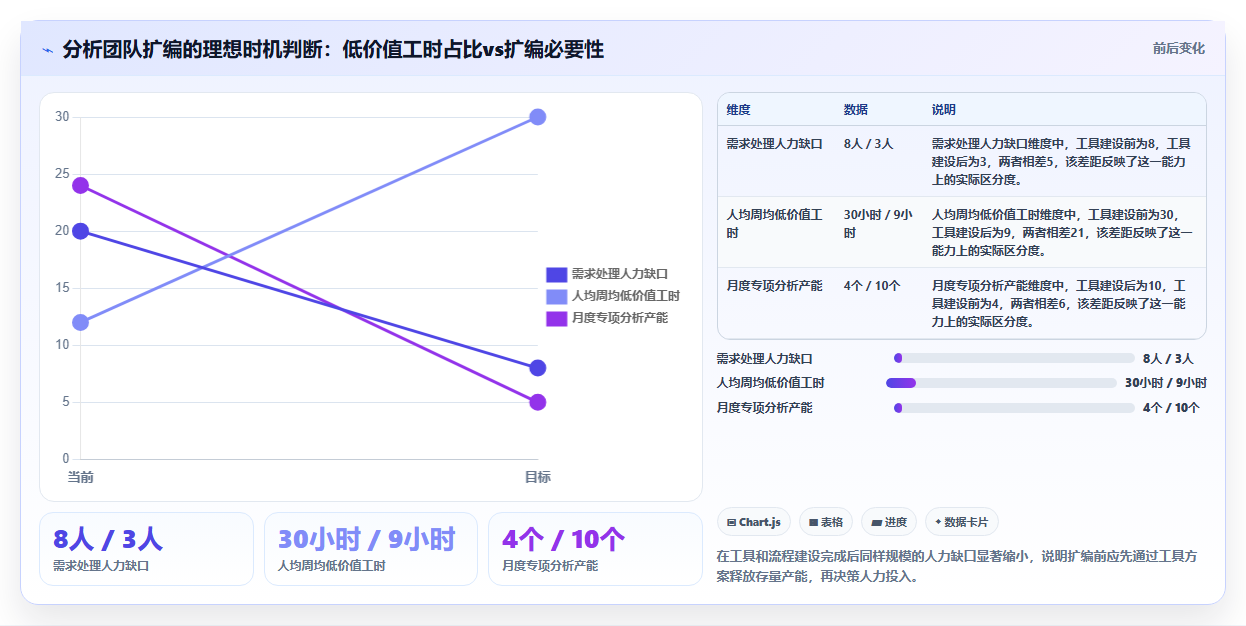
Task: Click the 8人 / 3人 data card
Action: coord(146,549)
